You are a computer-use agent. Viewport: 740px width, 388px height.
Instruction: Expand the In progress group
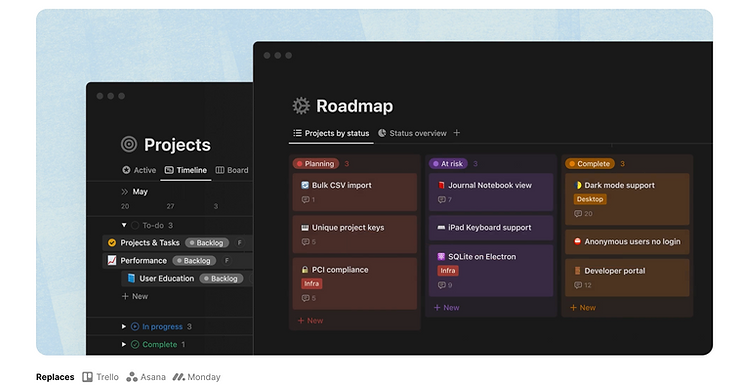124,326
